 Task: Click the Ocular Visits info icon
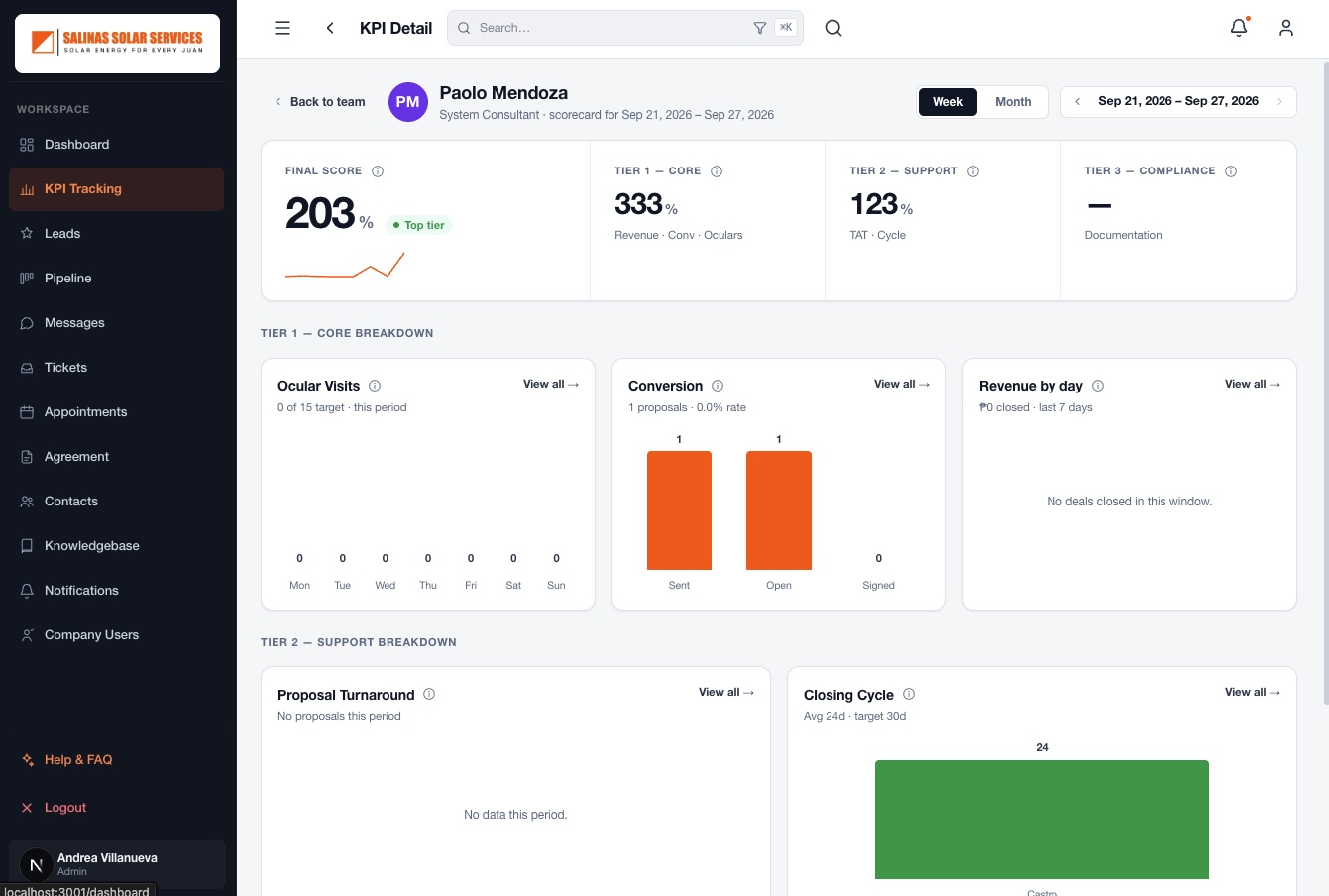tap(375, 386)
